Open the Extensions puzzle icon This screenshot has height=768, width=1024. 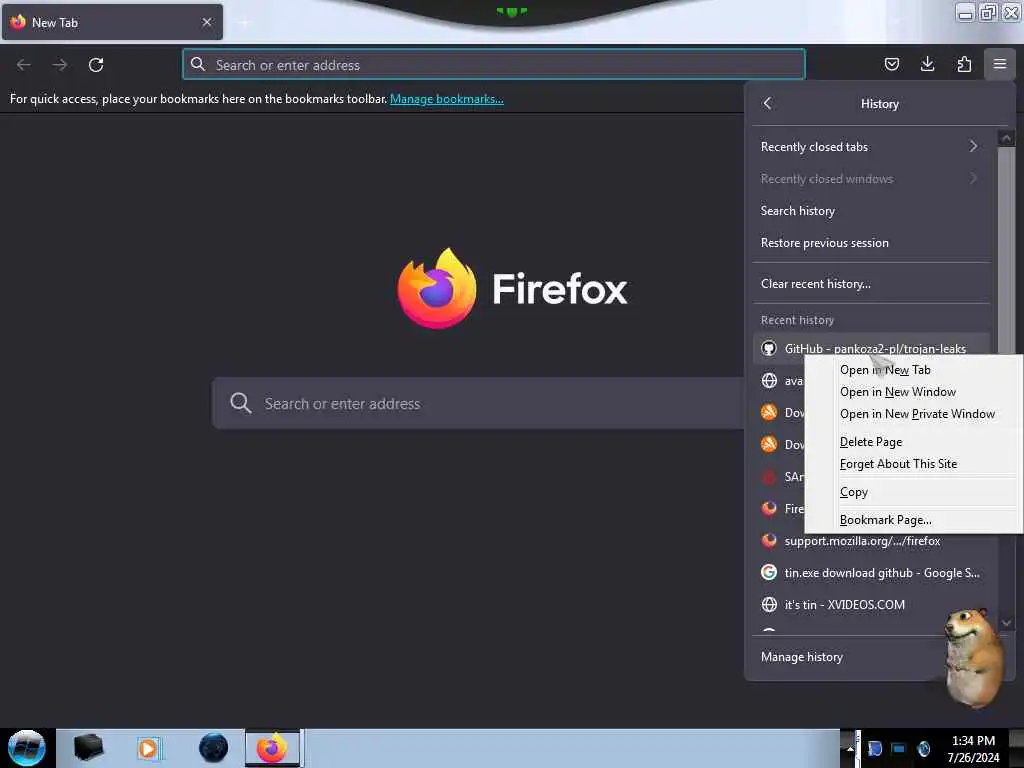pyautogui.click(x=964, y=64)
